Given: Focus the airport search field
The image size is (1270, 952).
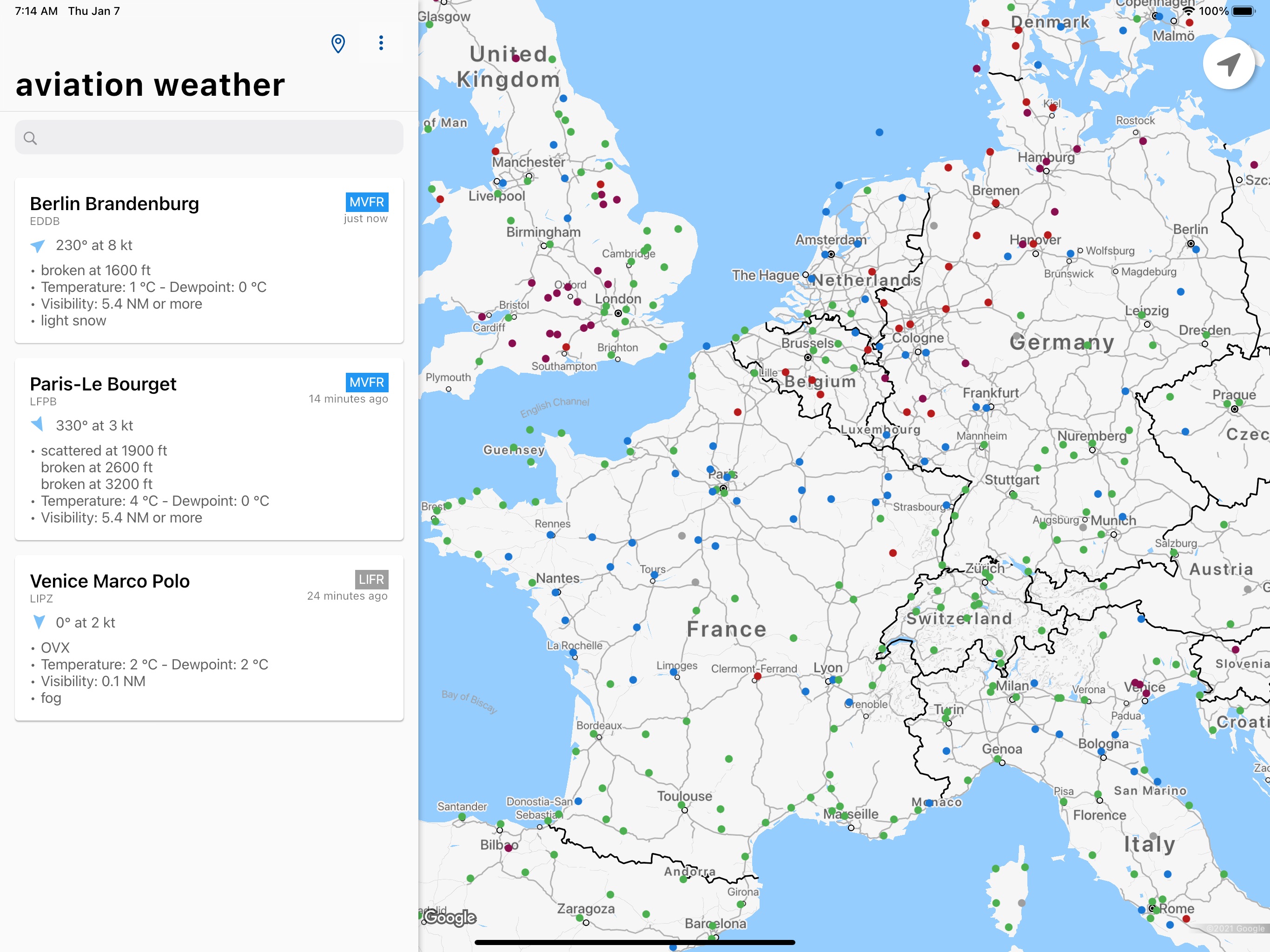Looking at the screenshot, I should (209, 137).
